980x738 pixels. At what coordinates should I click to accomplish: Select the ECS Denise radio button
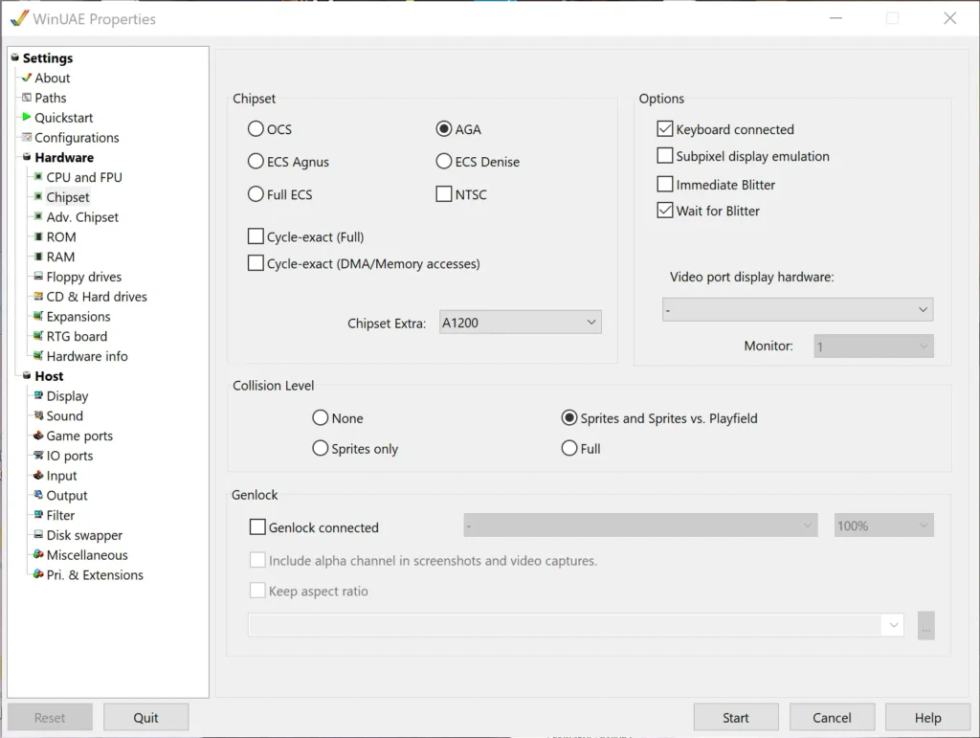tap(444, 161)
